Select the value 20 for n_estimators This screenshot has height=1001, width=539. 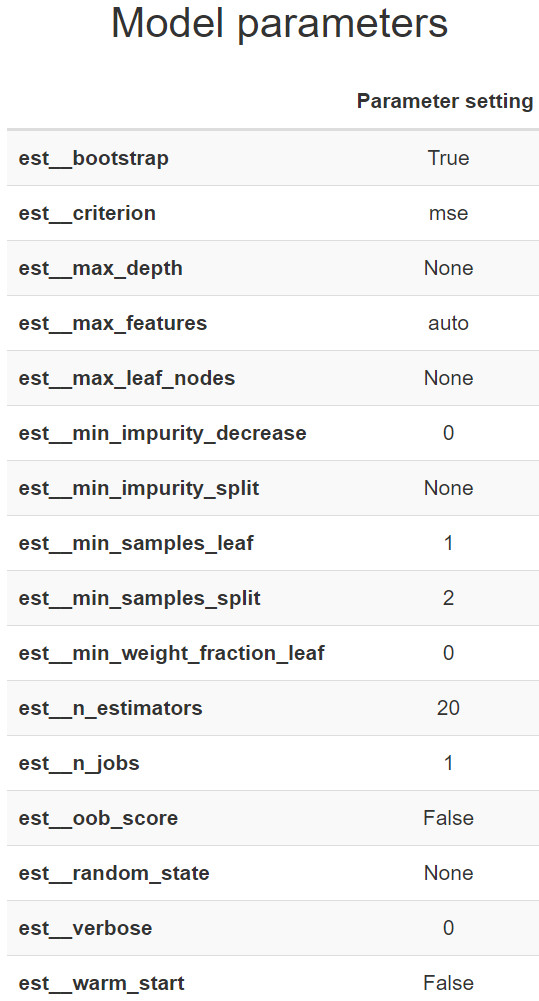[448, 707]
